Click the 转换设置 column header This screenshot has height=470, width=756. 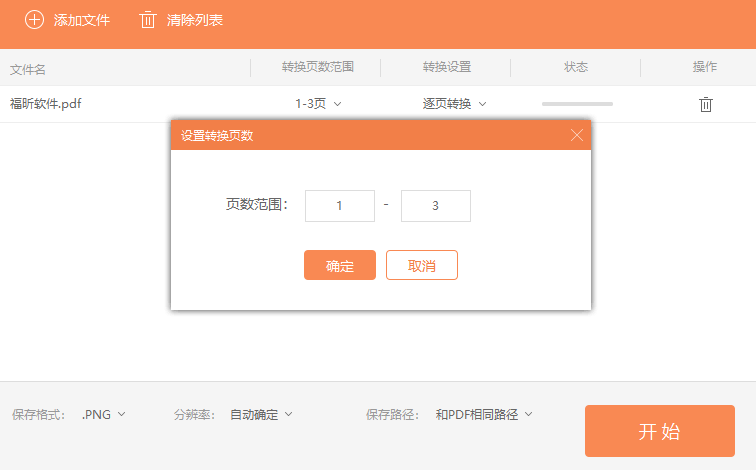[447, 67]
